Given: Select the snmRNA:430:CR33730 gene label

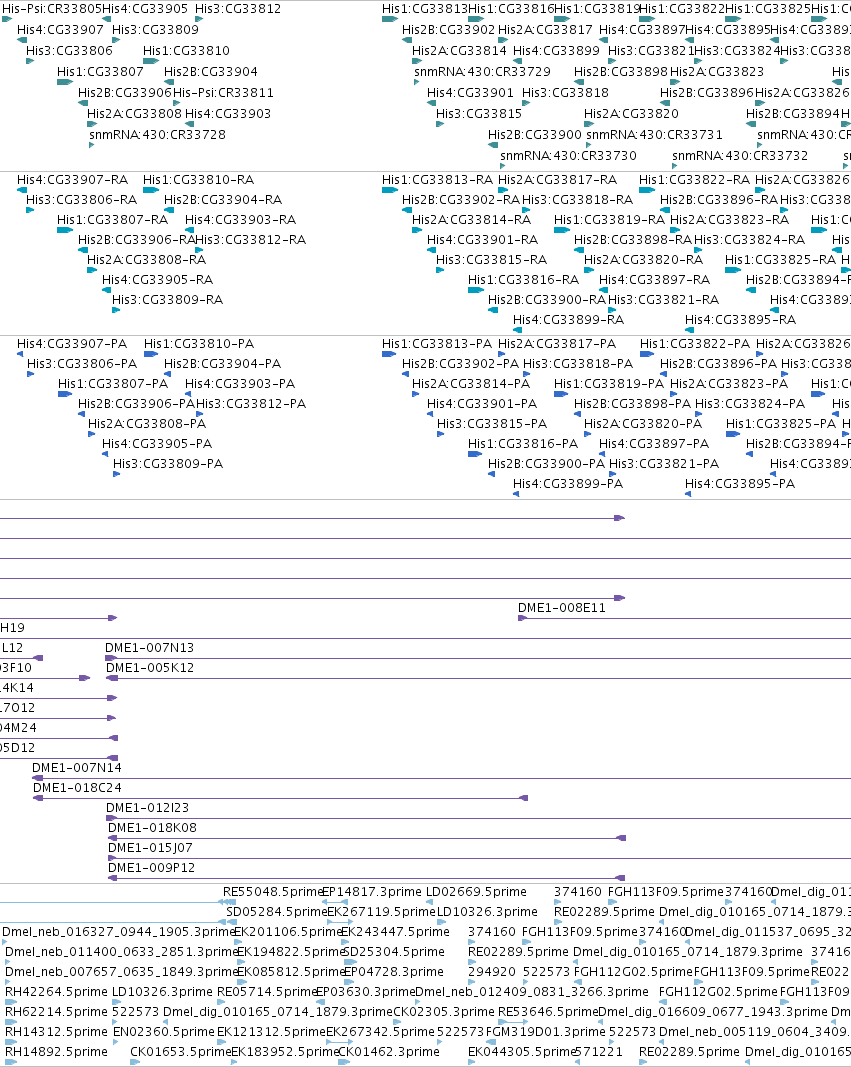Looking at the screenshot, I should click(569, 156).
